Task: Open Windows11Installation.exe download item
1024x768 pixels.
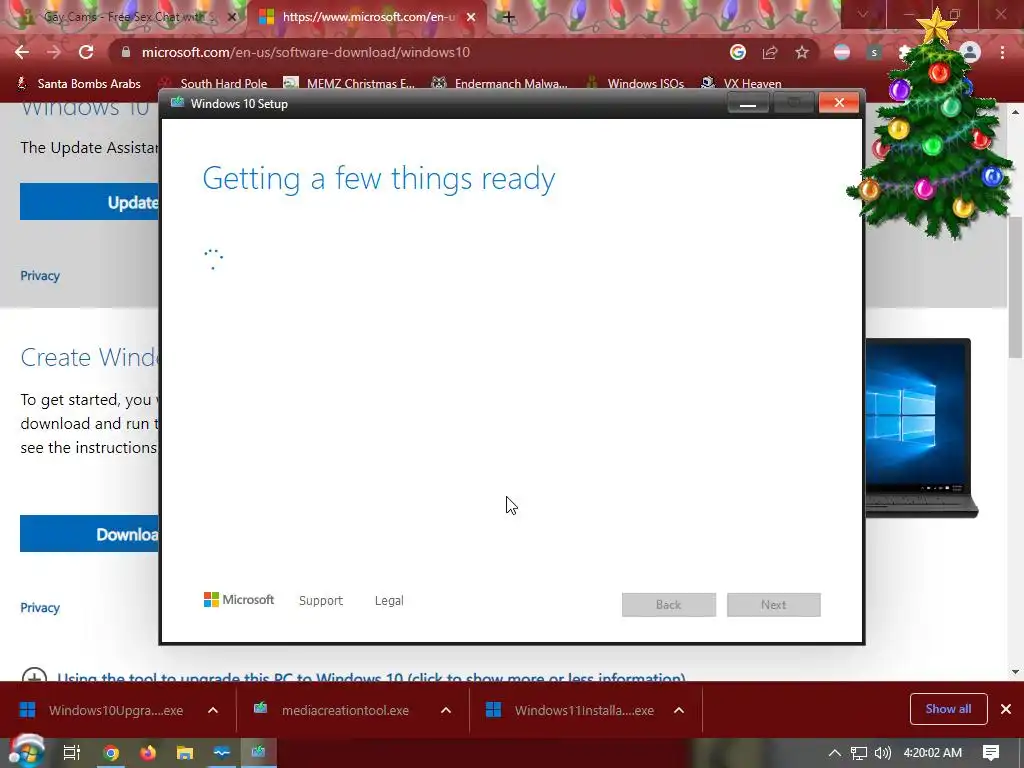Action: pyautogui.click(x=570, y=710)
